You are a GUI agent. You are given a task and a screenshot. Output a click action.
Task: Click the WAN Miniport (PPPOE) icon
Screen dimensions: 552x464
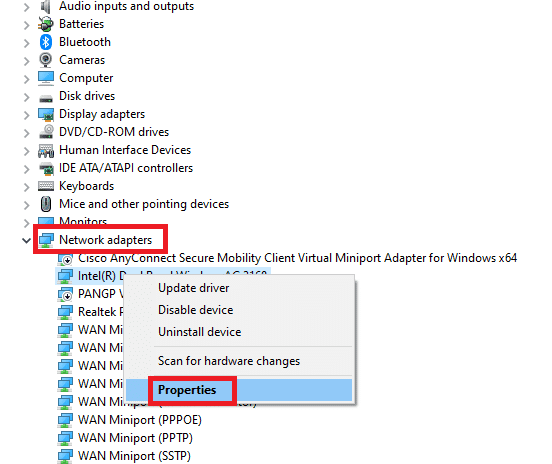pos(65,420)
